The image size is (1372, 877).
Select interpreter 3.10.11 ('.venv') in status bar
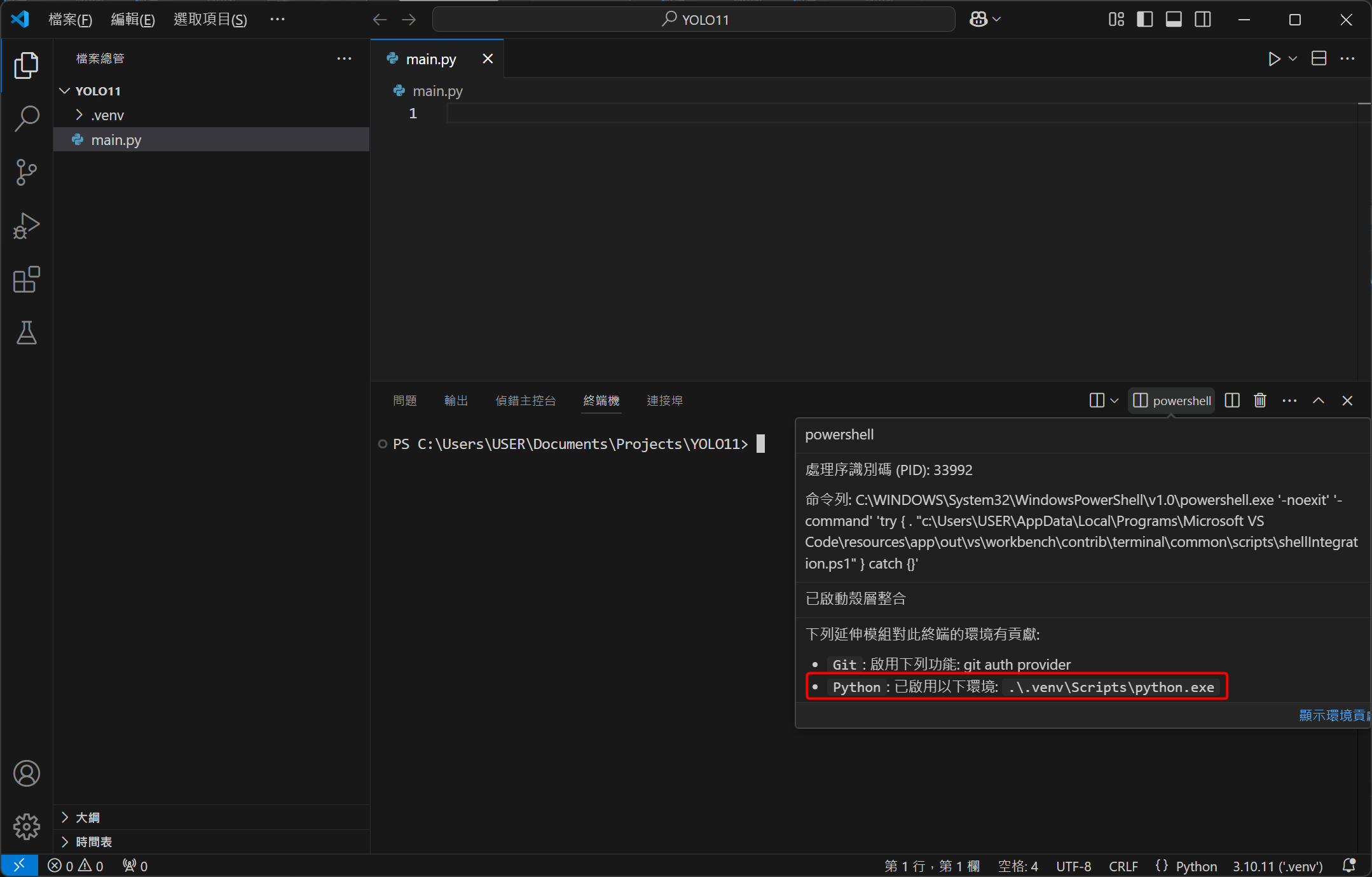tap(1277, 866)
